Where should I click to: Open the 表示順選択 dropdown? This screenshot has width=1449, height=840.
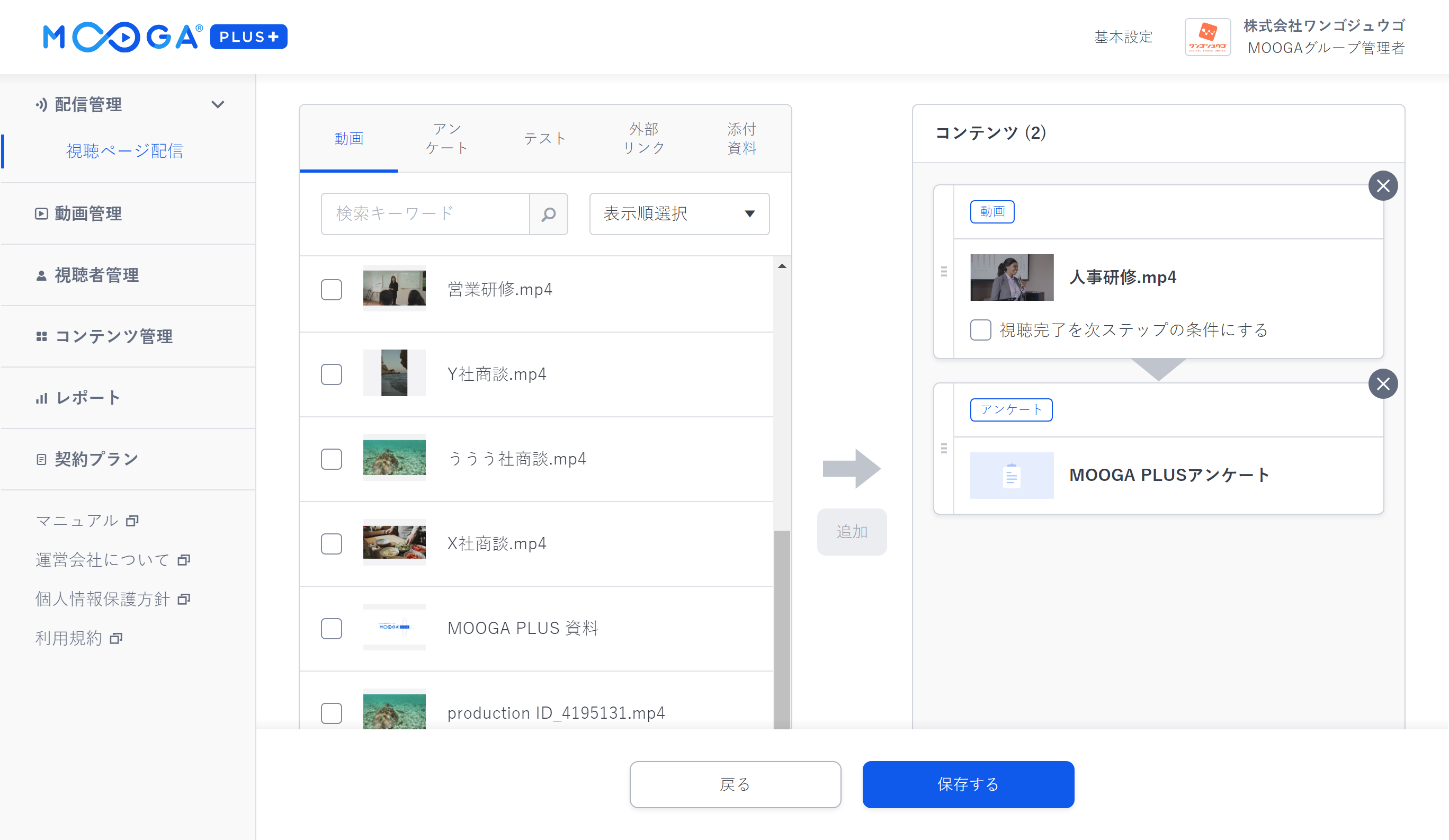678,214
